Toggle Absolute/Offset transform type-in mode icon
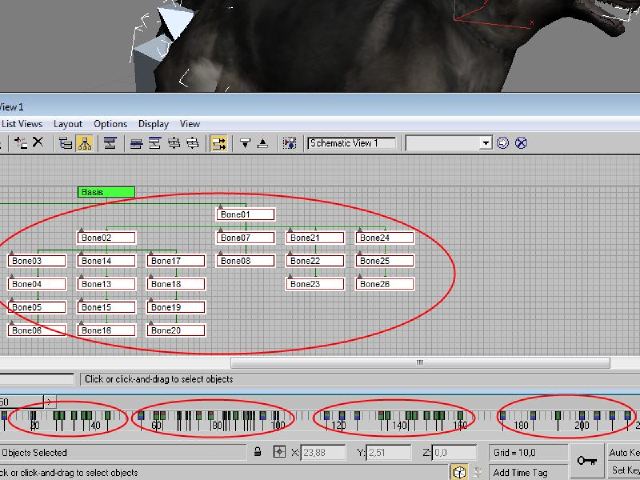This screenshot has width=640, height=480. (x=280, y=452)
